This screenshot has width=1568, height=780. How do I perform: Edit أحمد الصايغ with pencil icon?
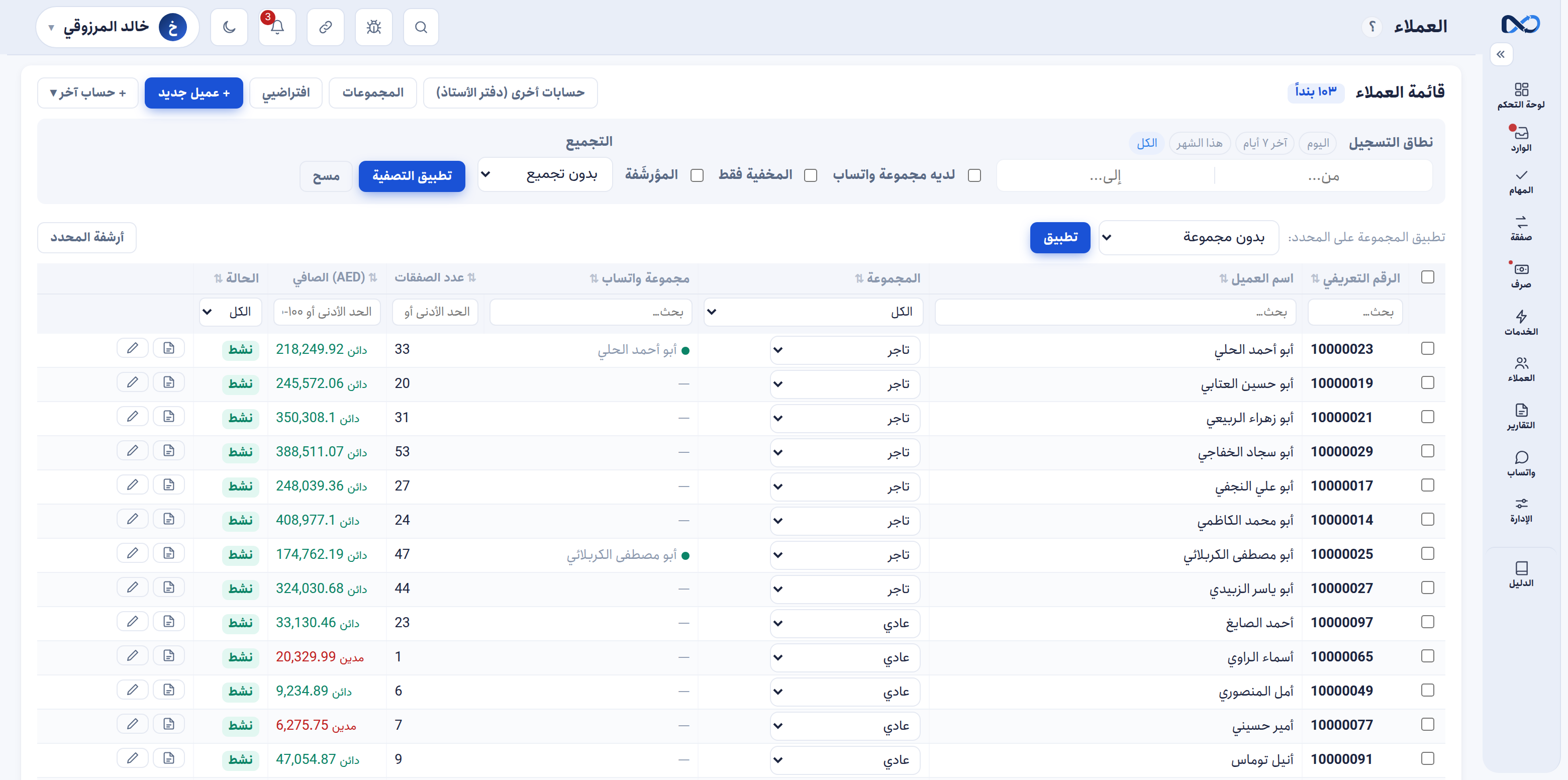point(132,621)
